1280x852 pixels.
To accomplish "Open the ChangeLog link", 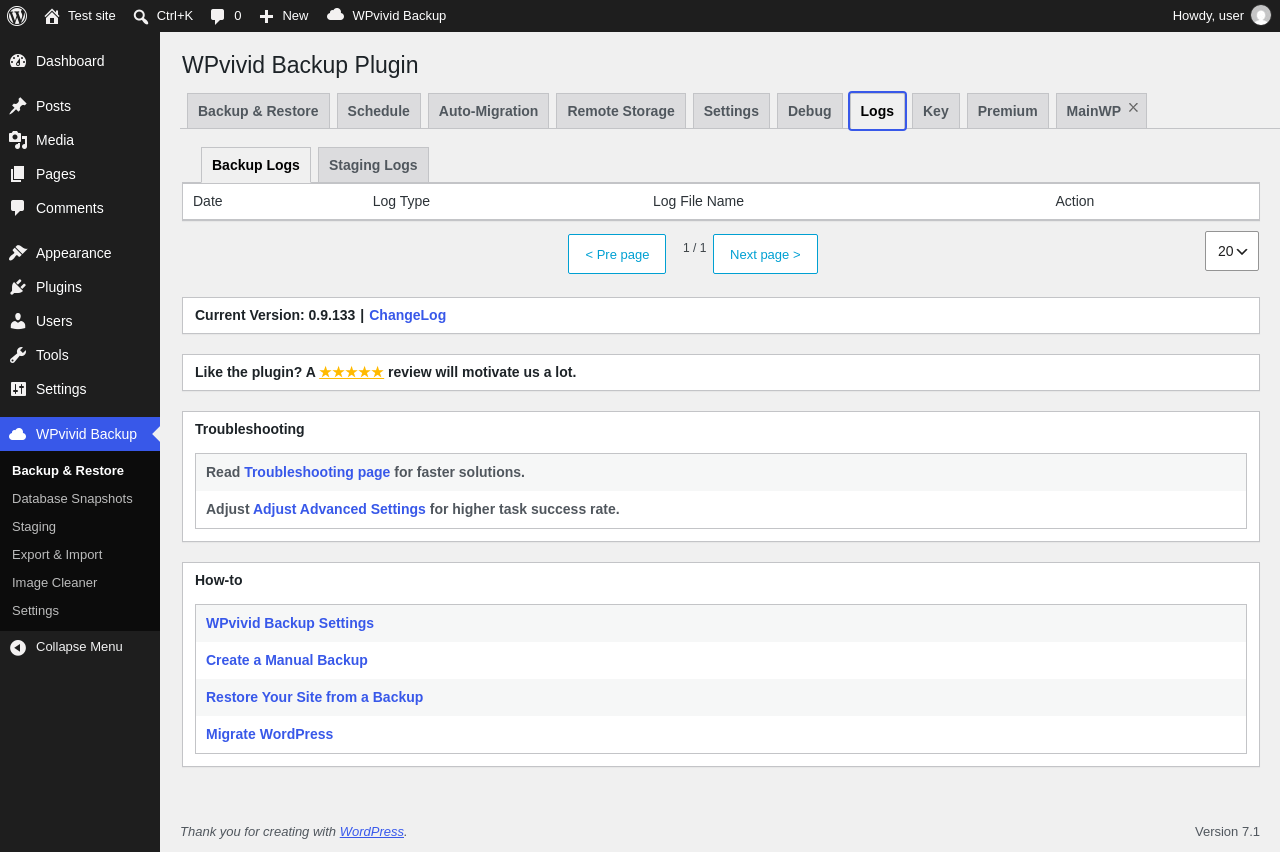I will (x=407, y=315).
